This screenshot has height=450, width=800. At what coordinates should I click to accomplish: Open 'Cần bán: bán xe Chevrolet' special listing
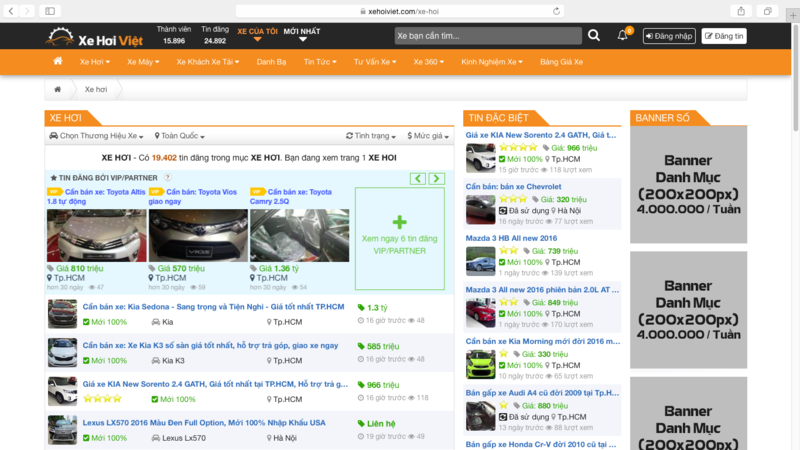pyautogui.click(x=513, y=187)
